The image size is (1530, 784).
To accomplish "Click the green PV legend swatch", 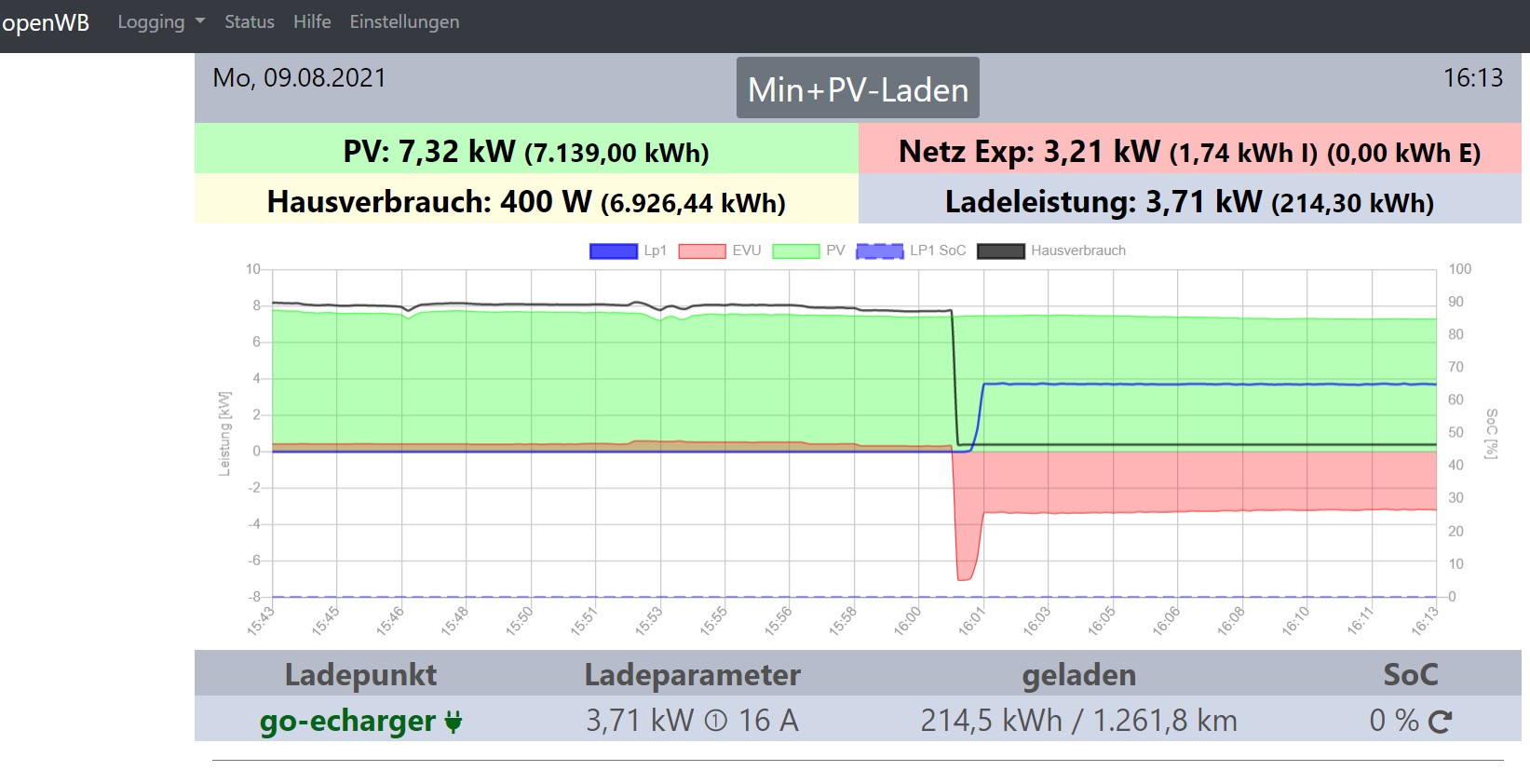I will coord(796,250).
